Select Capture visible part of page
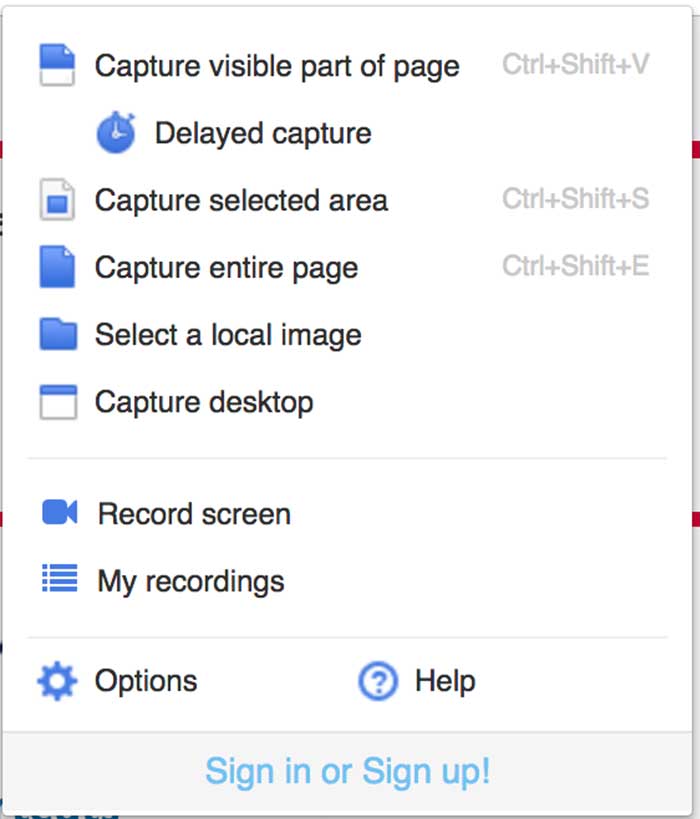This screenshot has height=819, width=700. point(277,66)
